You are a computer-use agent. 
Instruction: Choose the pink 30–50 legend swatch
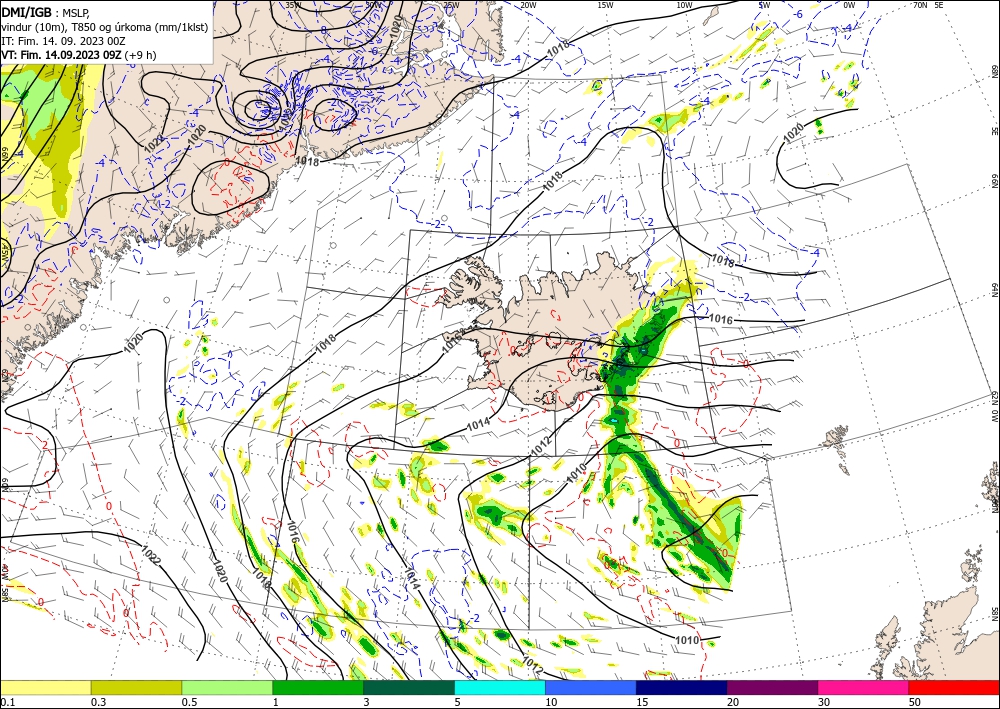point(864,687)
